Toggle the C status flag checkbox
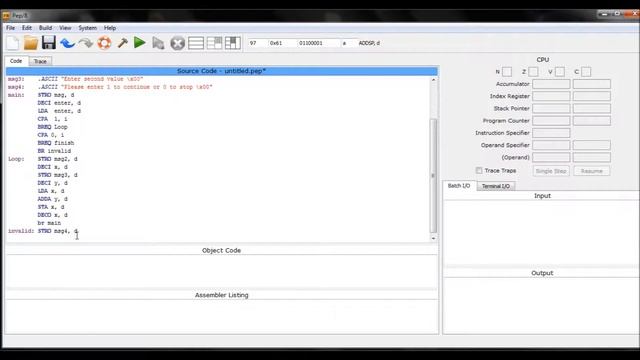 point(586,72)
